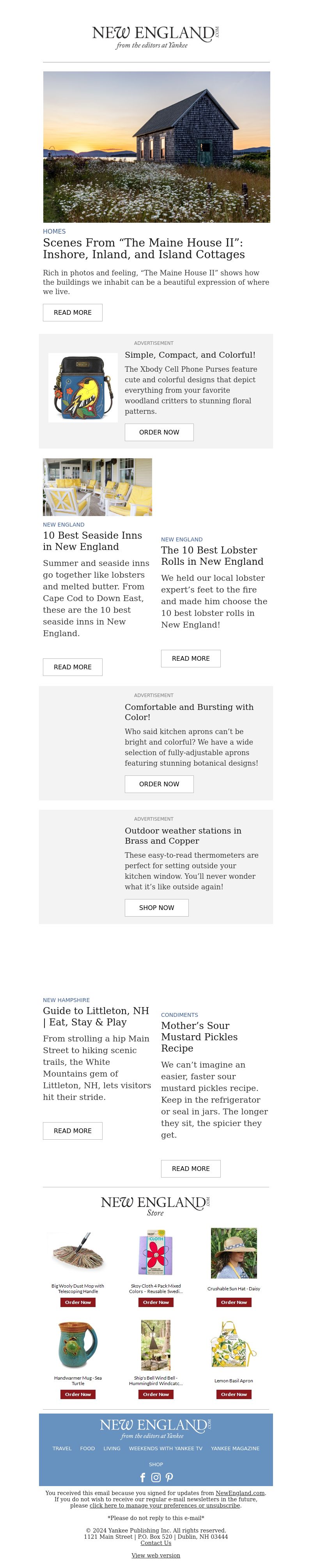This screenshot has height=1568, width=312.
Task: Order the Lemon Basil Apron
Action: [x=234, y=1394]
